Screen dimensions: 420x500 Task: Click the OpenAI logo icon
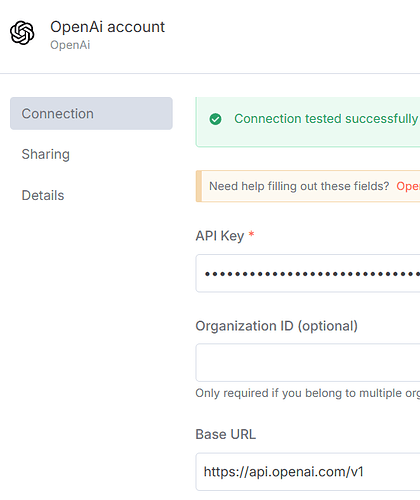pos(22,33)
